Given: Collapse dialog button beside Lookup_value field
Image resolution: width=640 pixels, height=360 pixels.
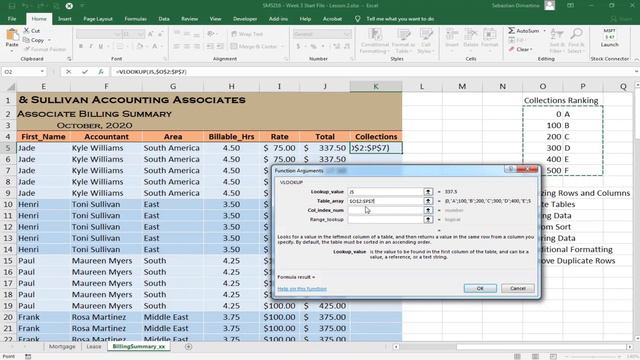Looking at the screenshot, I should (x=428, y=191).
